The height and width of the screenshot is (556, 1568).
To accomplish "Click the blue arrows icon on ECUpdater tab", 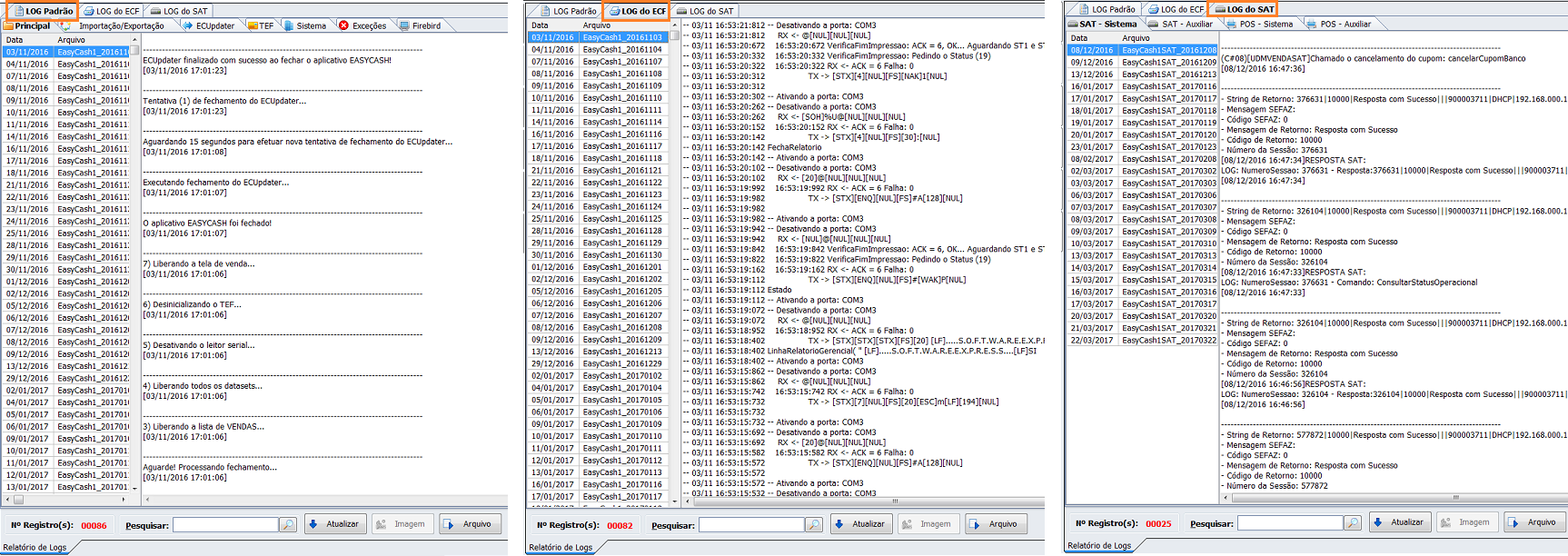I will tap(187, 25).
